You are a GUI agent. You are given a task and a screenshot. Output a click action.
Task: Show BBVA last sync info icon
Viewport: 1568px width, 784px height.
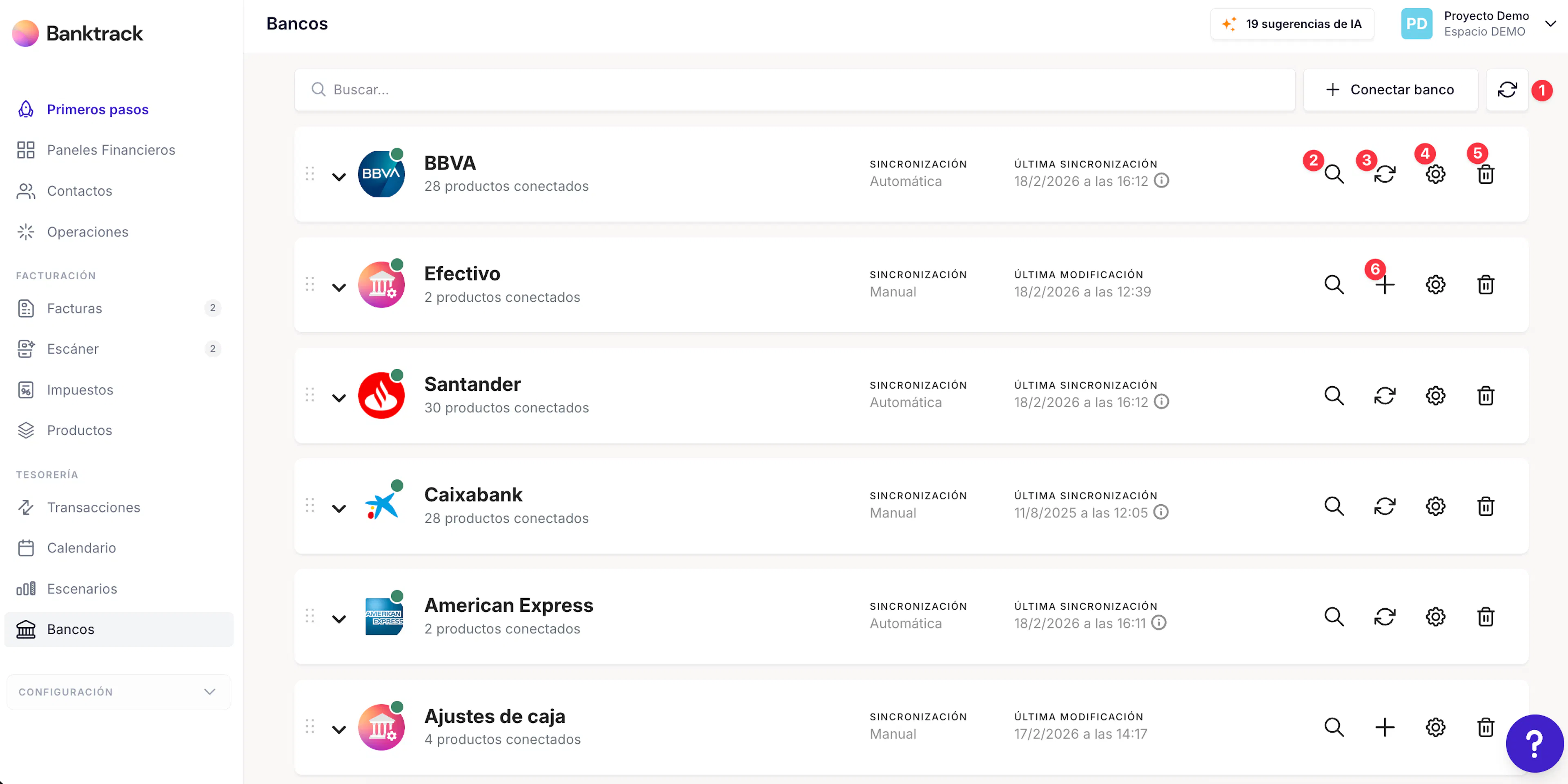1161,181
